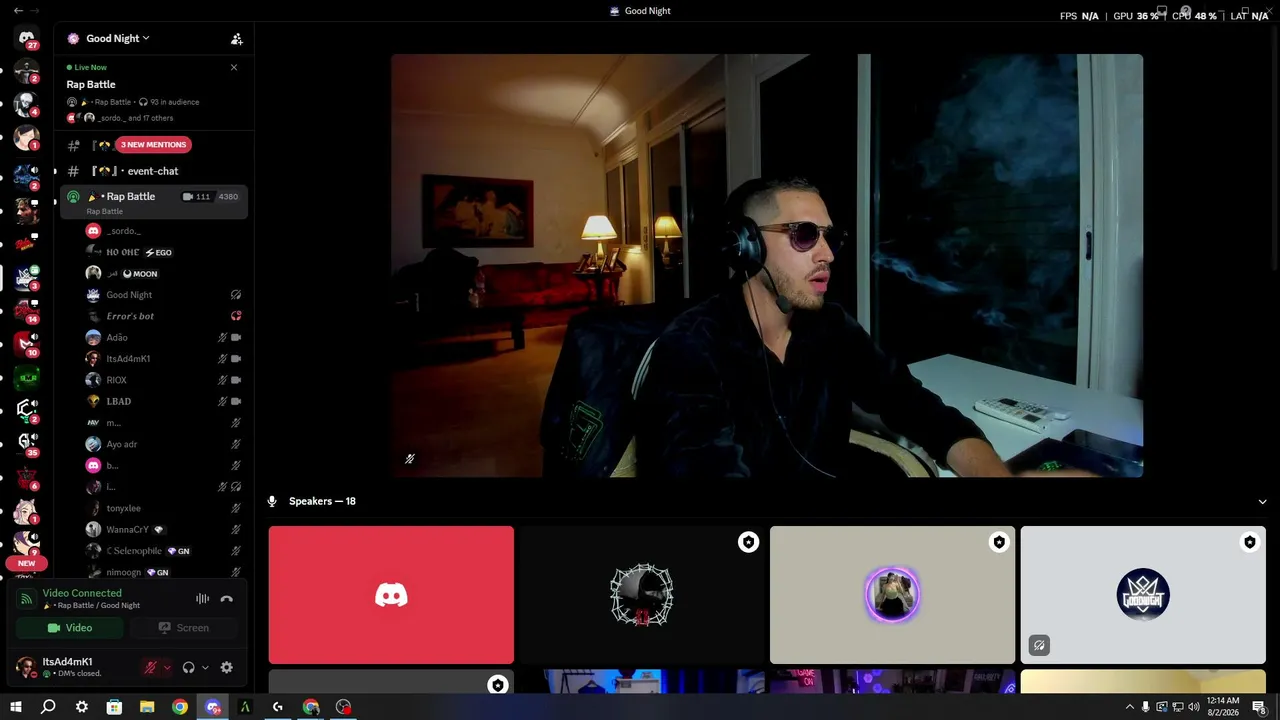
Task: Click the stage icon next to Rap Battle
Action: [x=73, y=197]
